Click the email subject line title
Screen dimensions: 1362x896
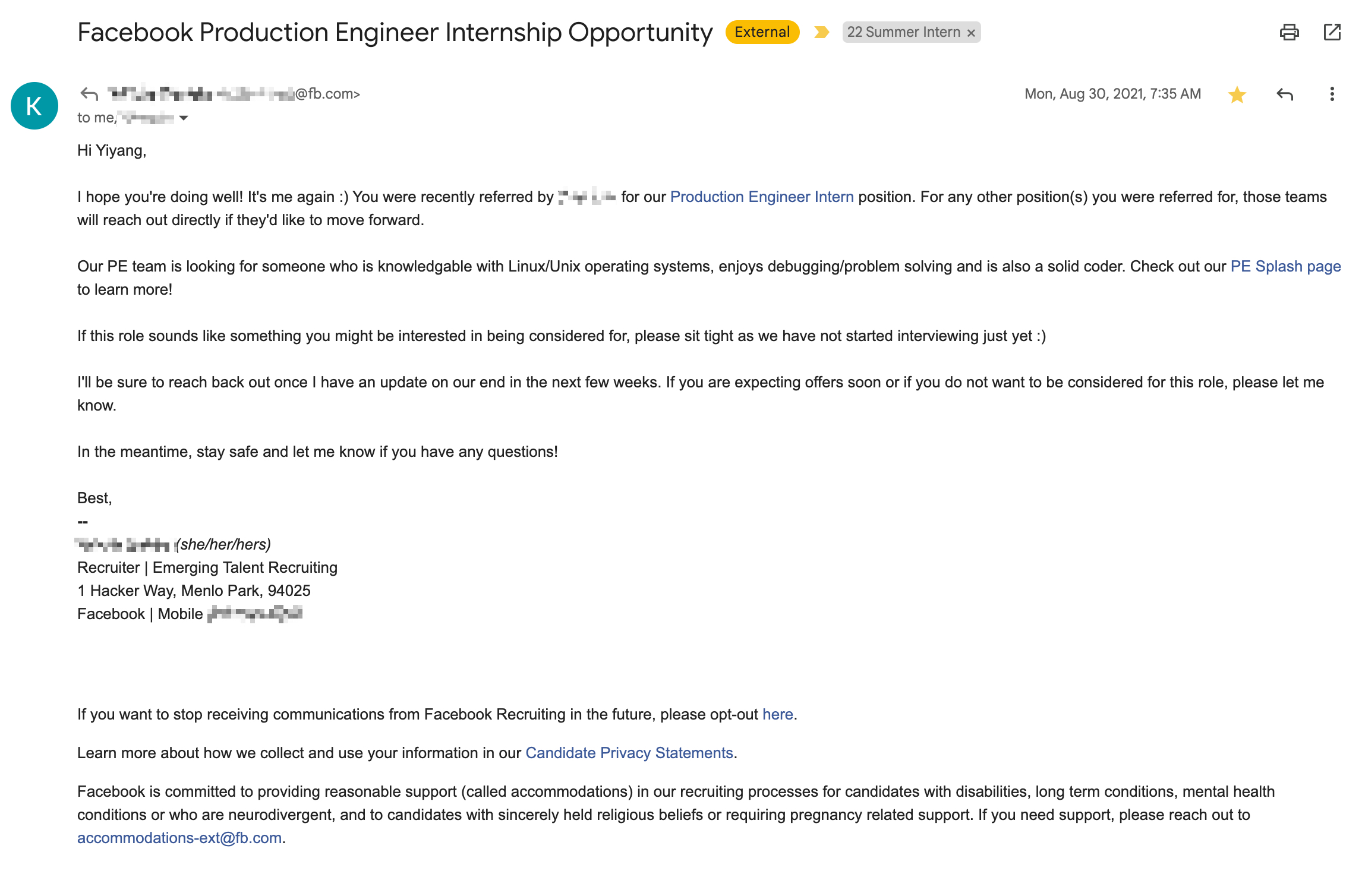pyautogui.click(x=395, y=32)
